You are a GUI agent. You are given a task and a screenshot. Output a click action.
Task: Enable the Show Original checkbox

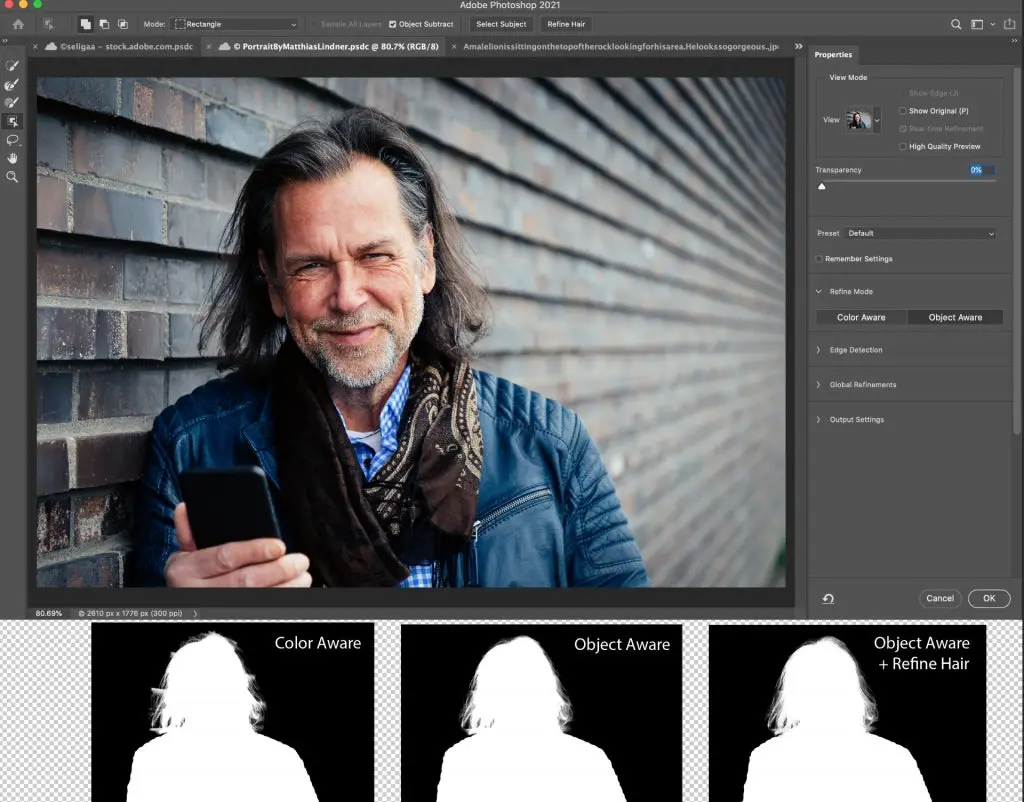[x=903, y=111]
